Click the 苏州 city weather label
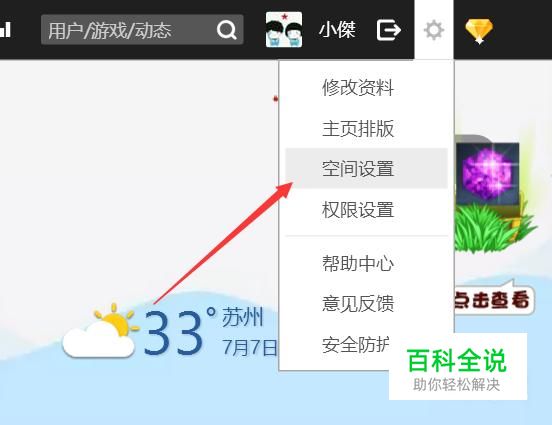The image size is (552, 425). tap(243, 317)
